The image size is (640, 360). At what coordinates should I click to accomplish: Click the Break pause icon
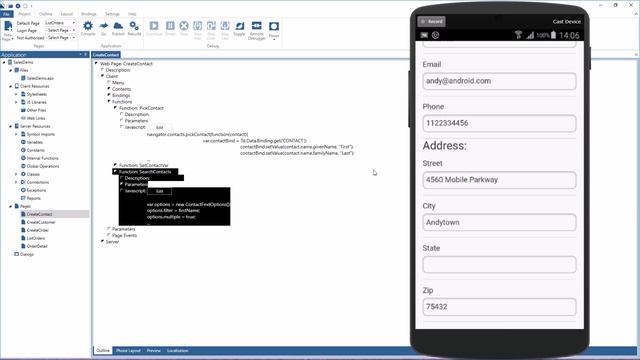click(170, 26)
